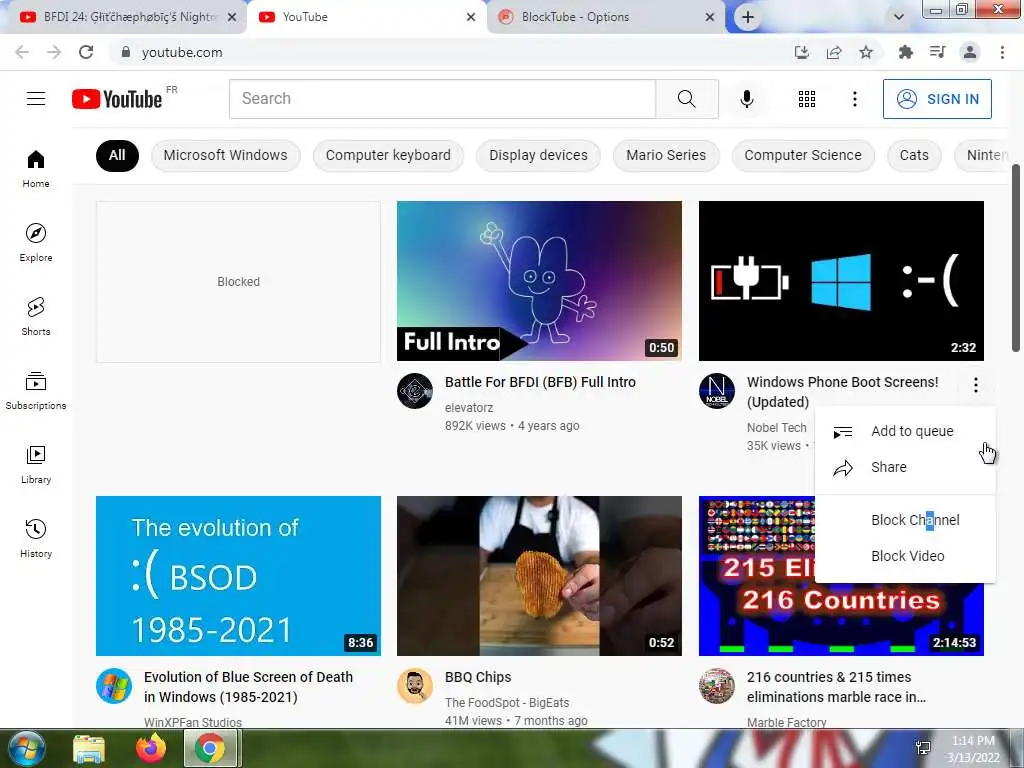Filter by Display devices chip

pyautogui.click(x=538, y=155)
